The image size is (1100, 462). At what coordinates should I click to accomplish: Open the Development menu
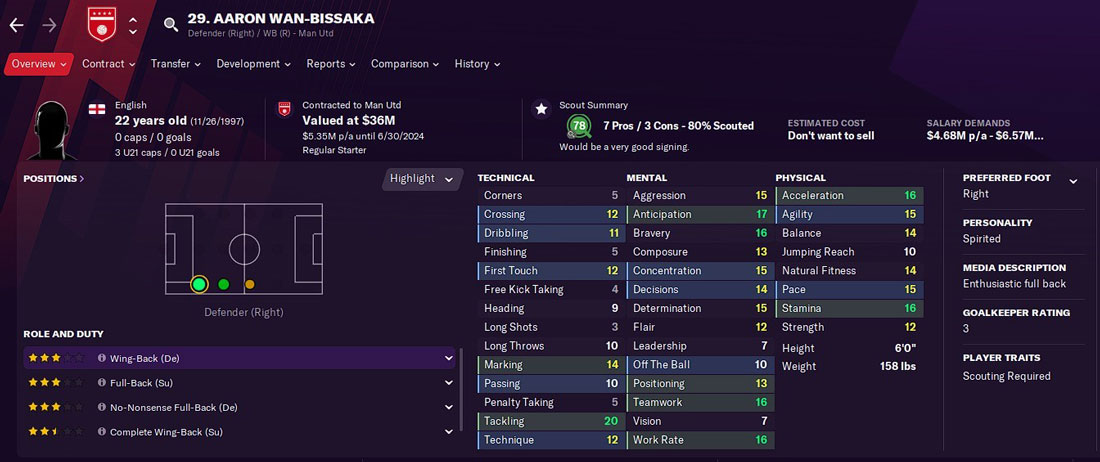click(x=253, y=64)
